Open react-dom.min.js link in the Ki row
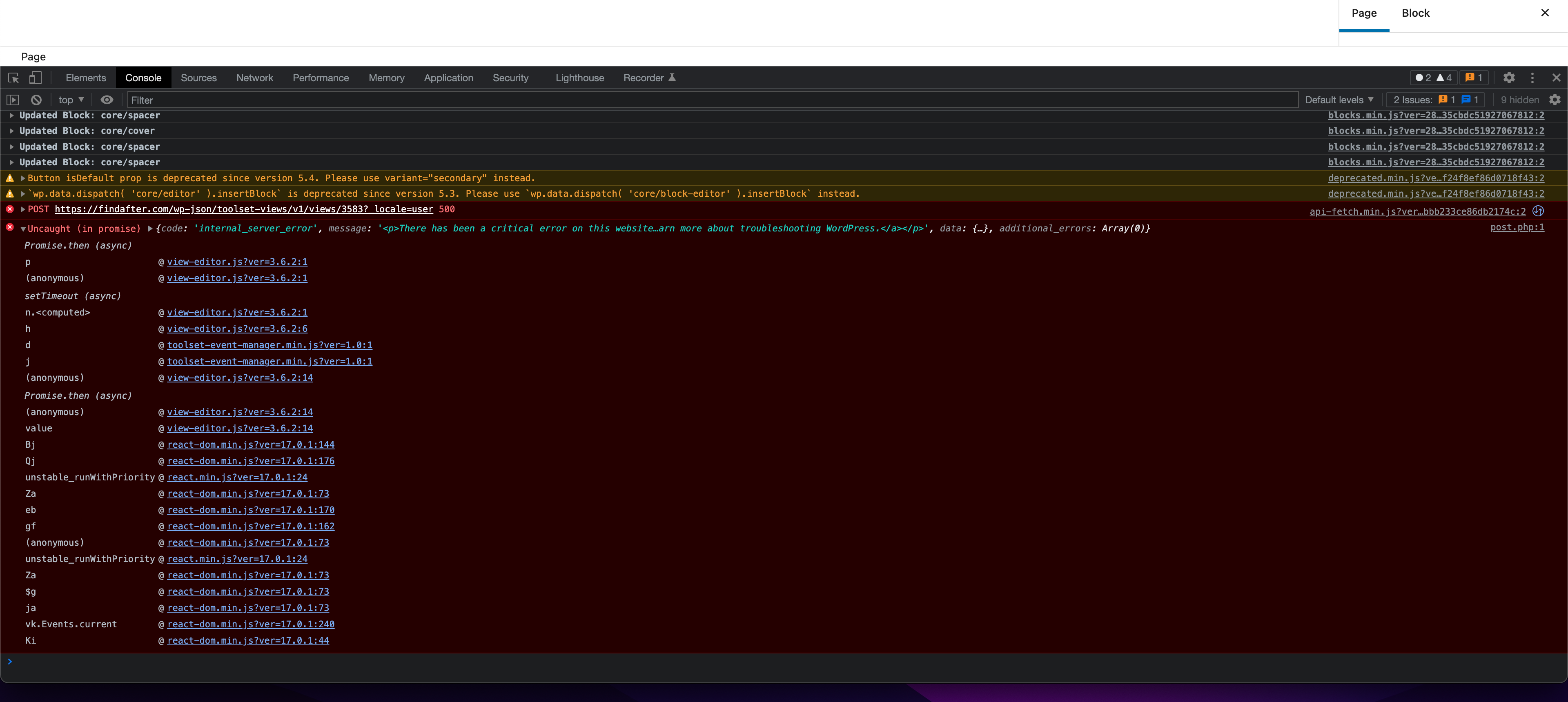The width and height of the screenshot is (1568, 702). (248, 640)
